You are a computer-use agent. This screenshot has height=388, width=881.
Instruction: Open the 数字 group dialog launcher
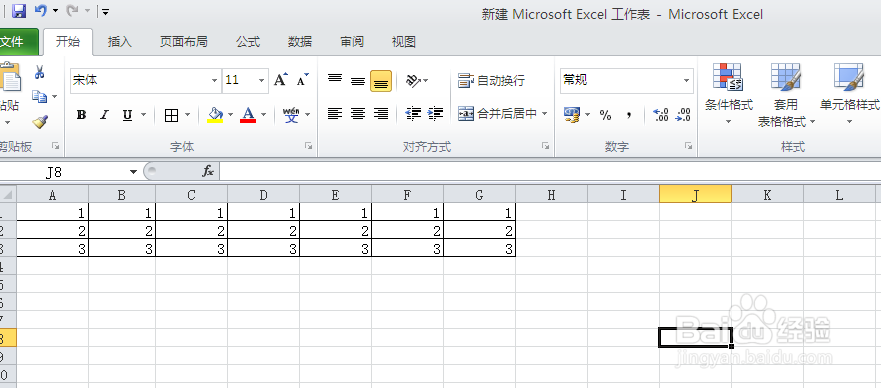click(688, 146)
